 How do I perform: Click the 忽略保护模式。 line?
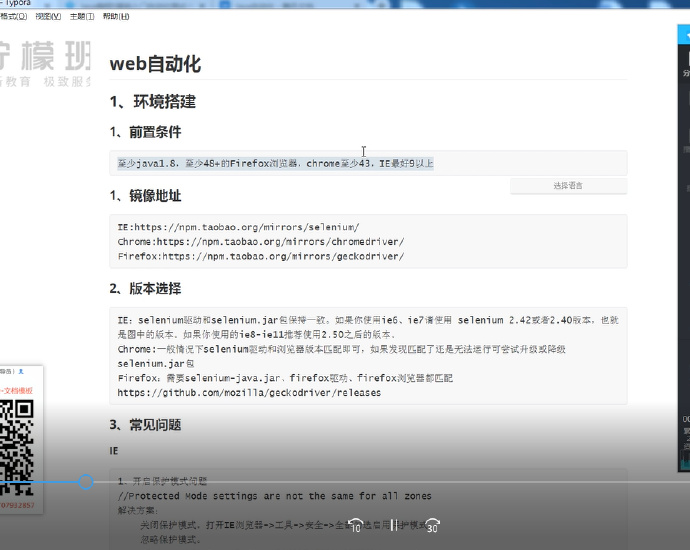coord(171,539)
